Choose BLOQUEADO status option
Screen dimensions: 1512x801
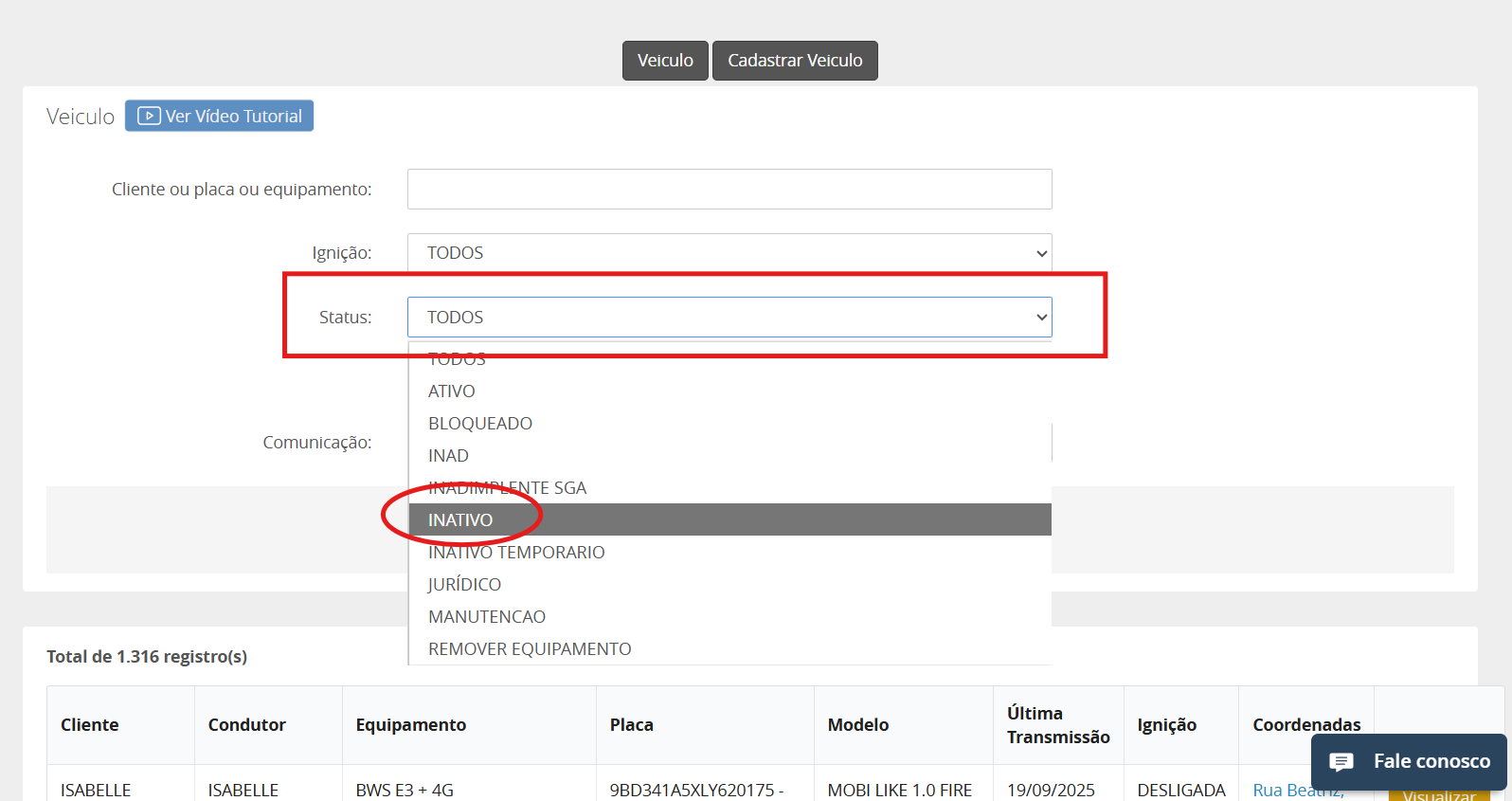click(x=480, y=424)
